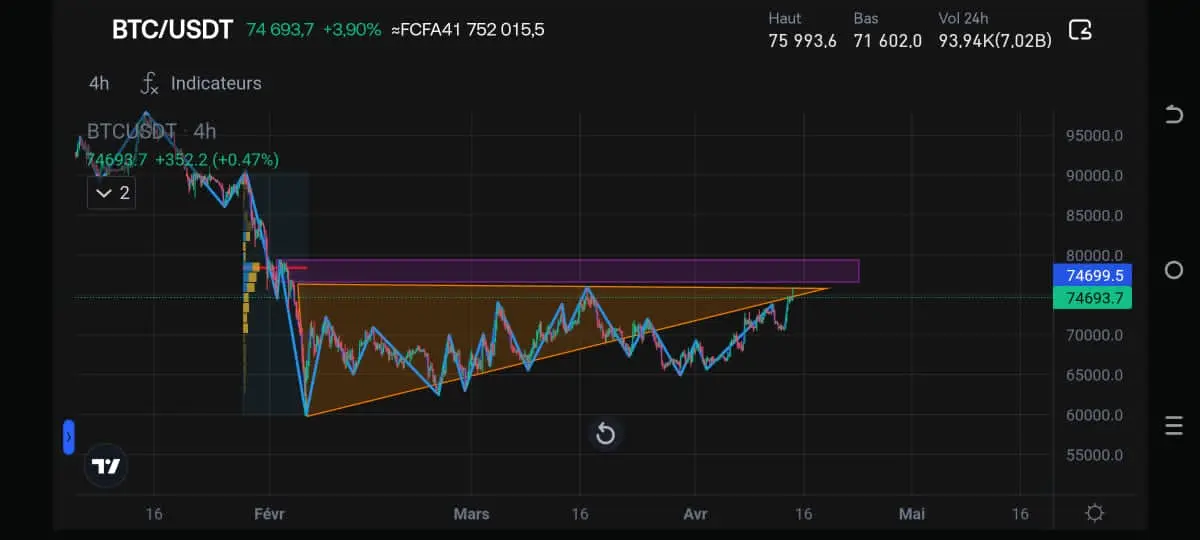The height and width of the screenshot is (540, 1200).
Task: Click the 95000.0 price axis label
Action: (x=1094, y=135)
